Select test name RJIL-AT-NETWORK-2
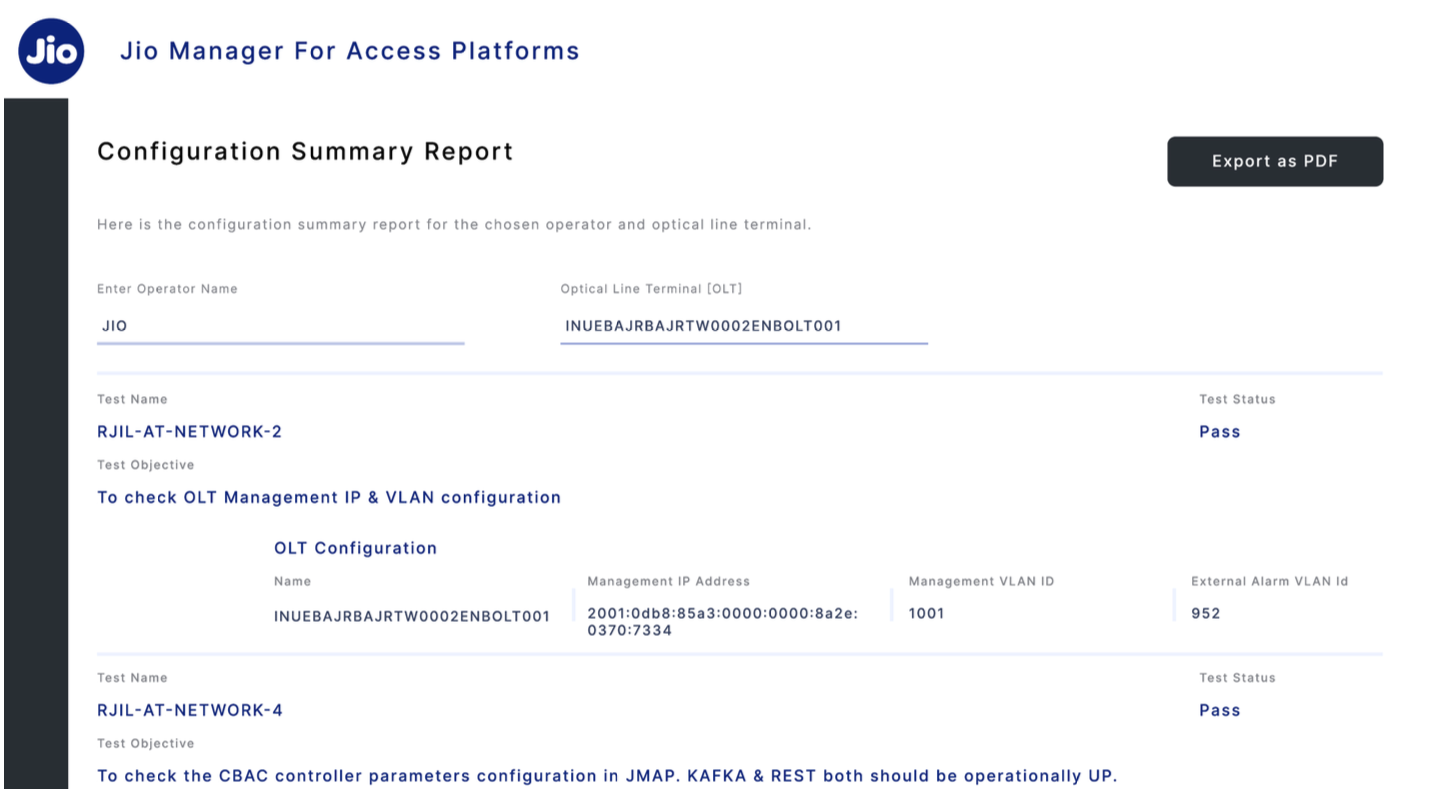 [188, 431]
